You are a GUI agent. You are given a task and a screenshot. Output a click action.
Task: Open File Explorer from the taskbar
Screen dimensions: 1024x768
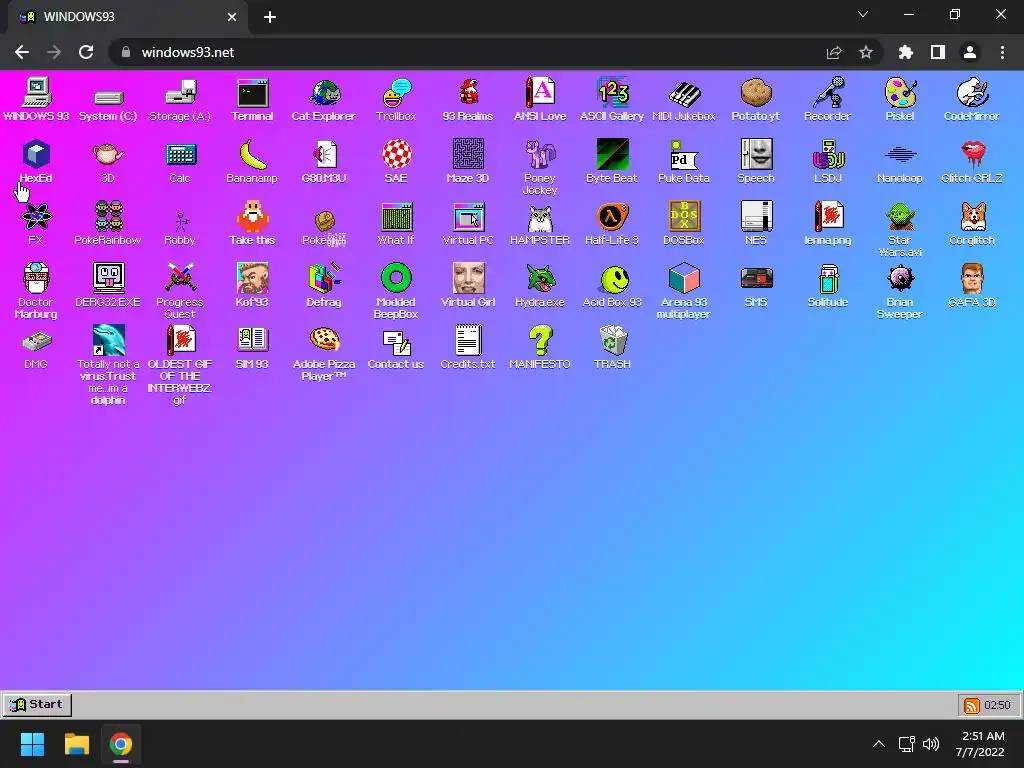(76, 744)
